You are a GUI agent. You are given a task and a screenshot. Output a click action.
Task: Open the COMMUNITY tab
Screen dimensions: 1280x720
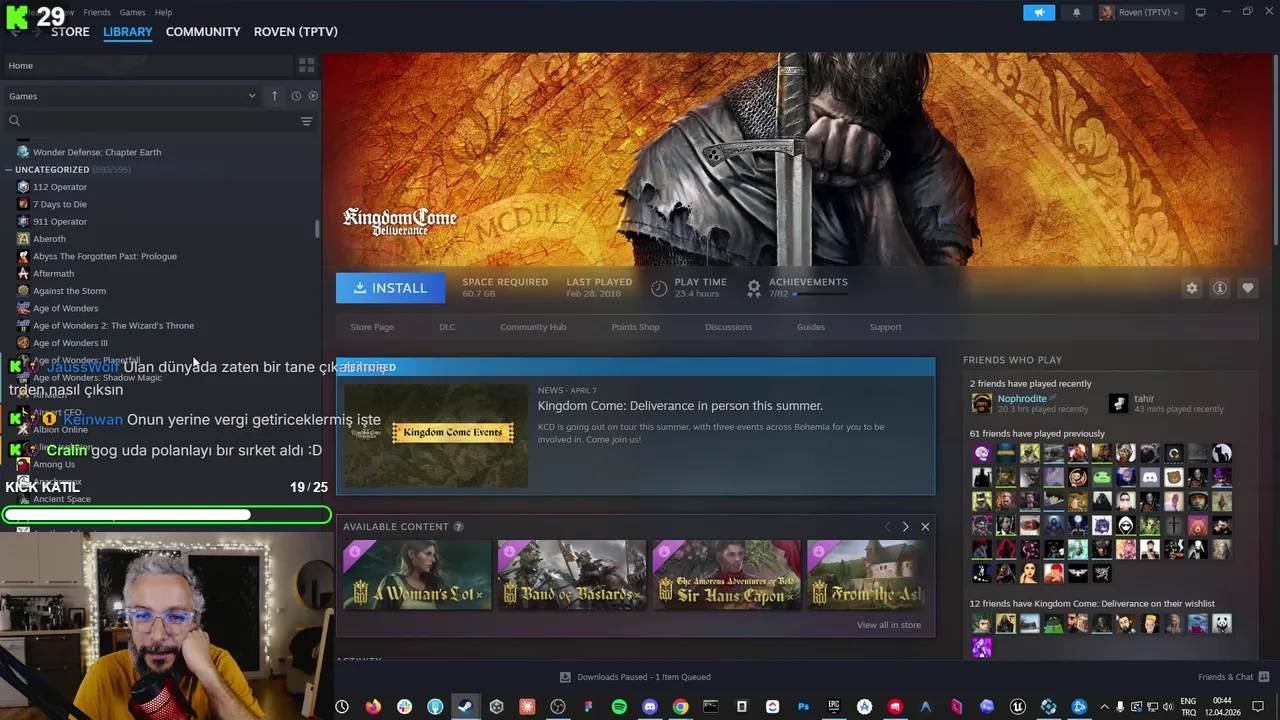point(203,32)
